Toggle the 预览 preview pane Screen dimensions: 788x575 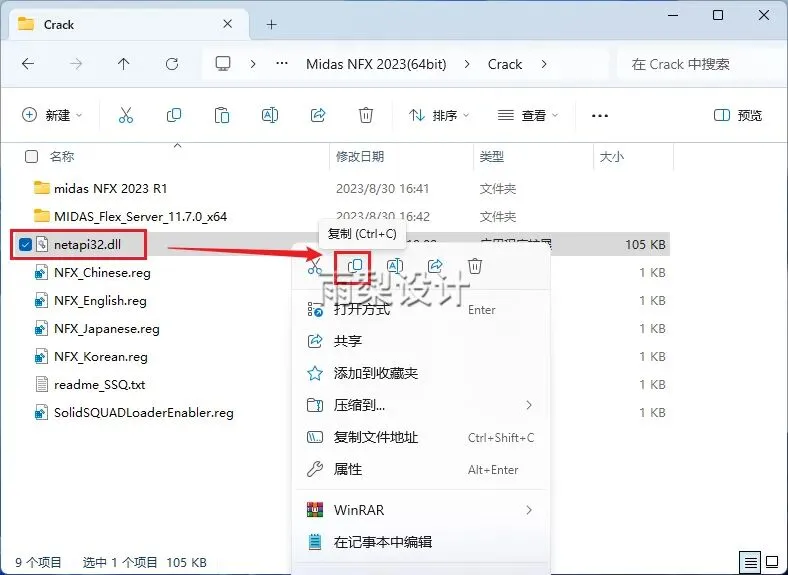coord(738,116)
